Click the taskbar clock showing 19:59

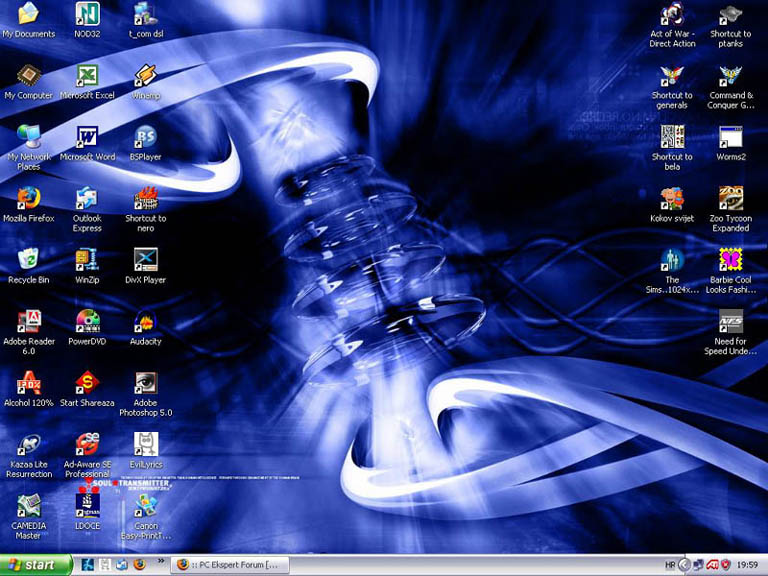tap(746, 565)
